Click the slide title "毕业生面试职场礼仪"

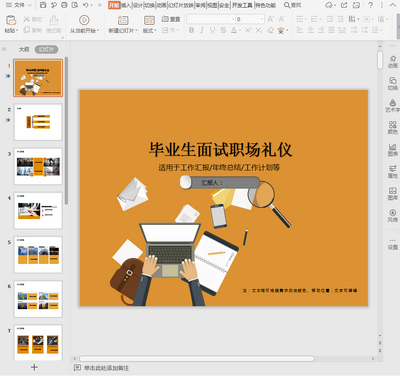pos(220,149)
